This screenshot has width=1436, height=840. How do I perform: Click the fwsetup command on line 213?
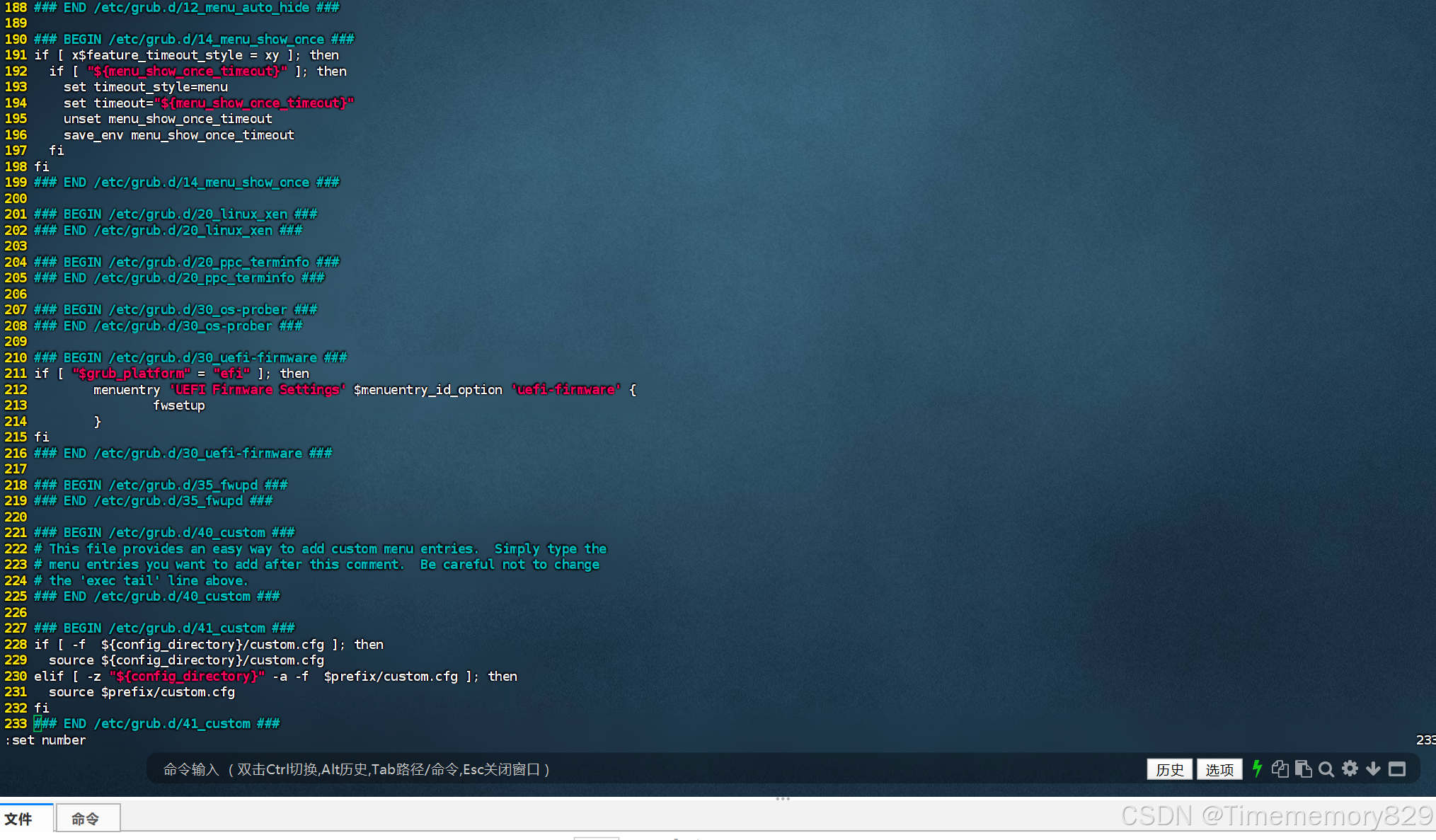(178, 405)
